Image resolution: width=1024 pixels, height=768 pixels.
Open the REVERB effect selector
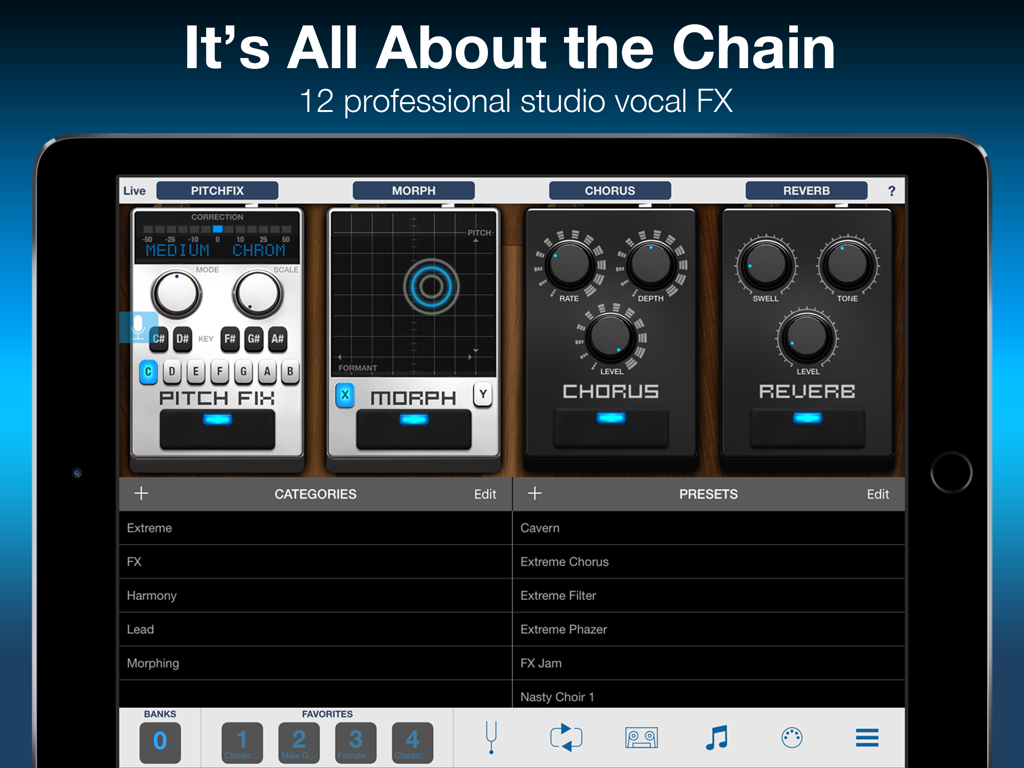pyautogui.click(x=806, y=190)
